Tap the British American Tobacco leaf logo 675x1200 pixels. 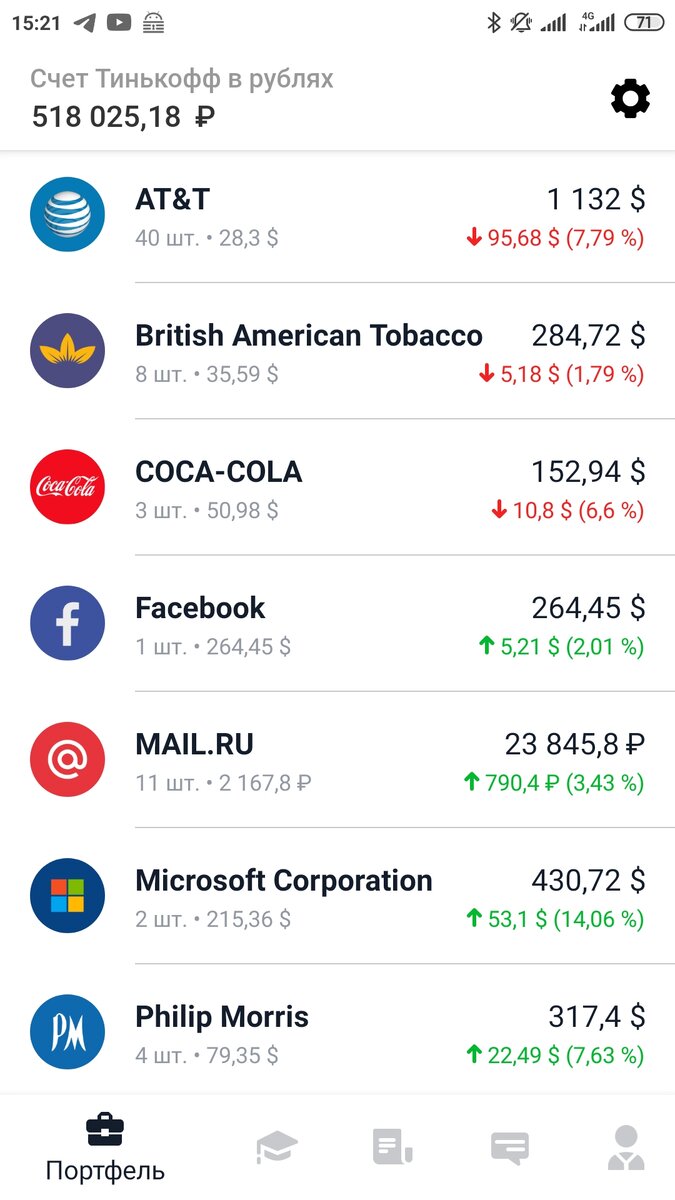pyautogui.click(x=67, y=350)
